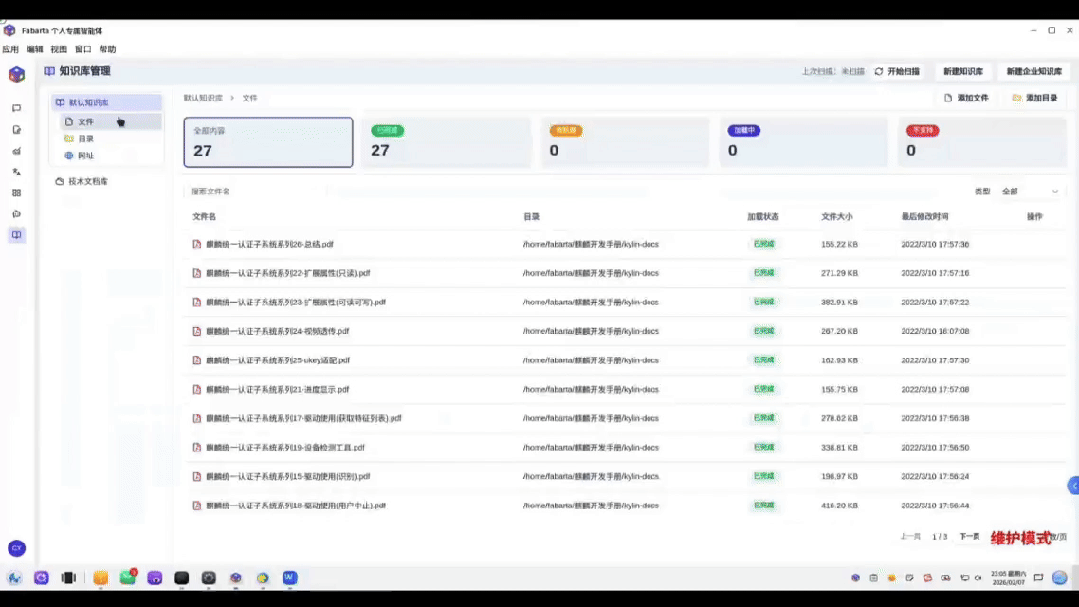Click the CX user avatar icon
This screenshot has width=1079, height=607.
pyautogui.click(x=16, y=548)
